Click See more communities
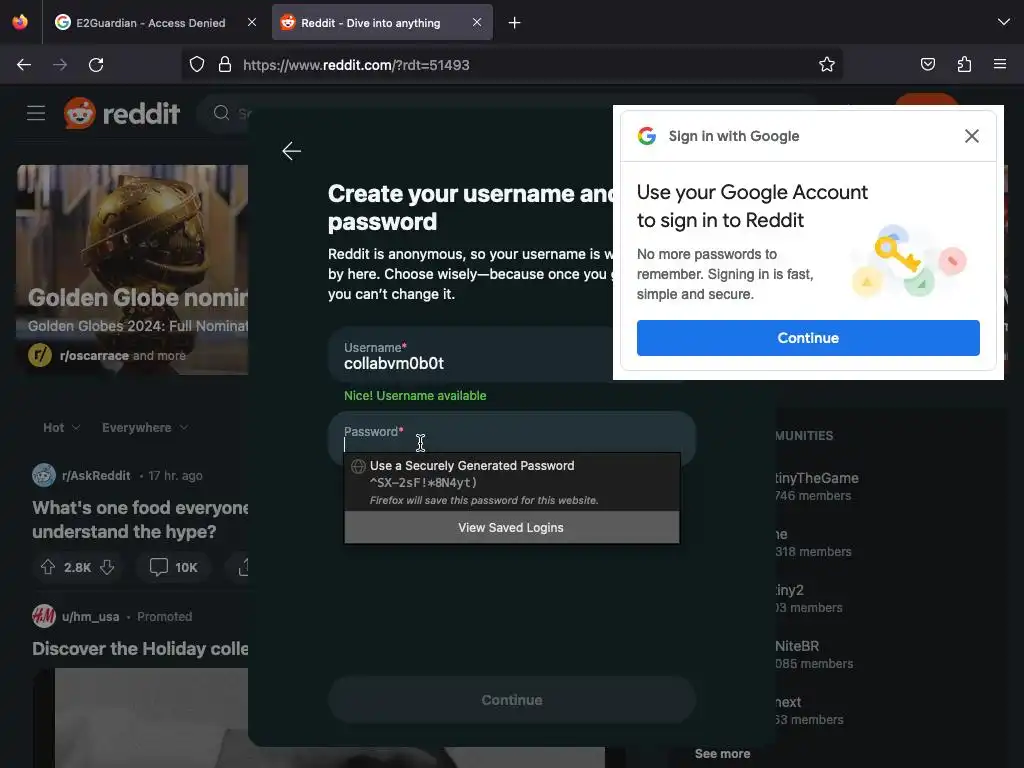The width and height of the screenshot is (1024, 768). pos(722,754)
